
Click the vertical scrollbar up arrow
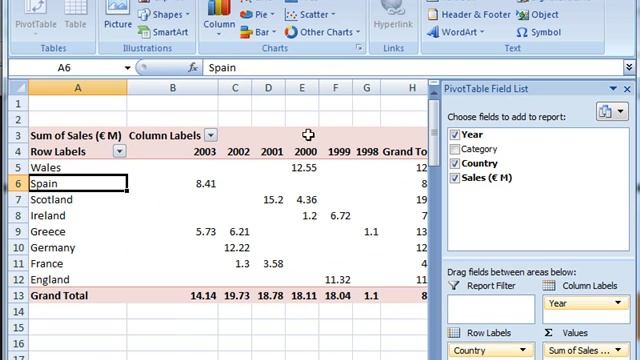(x=434, y=94)
